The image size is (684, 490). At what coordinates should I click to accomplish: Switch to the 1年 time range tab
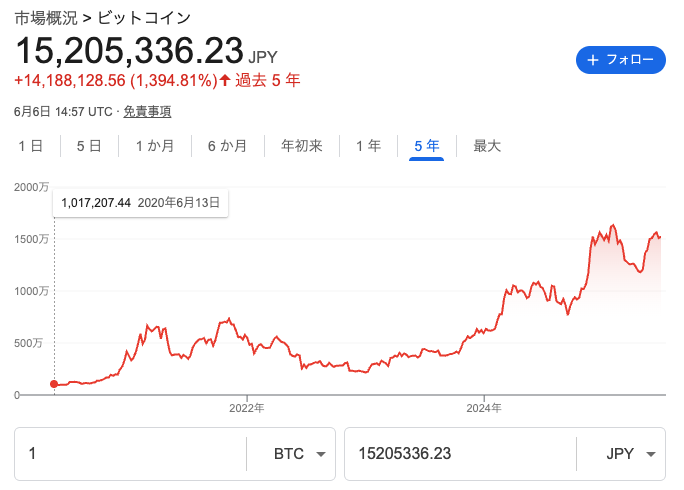[x=368, y=146]
